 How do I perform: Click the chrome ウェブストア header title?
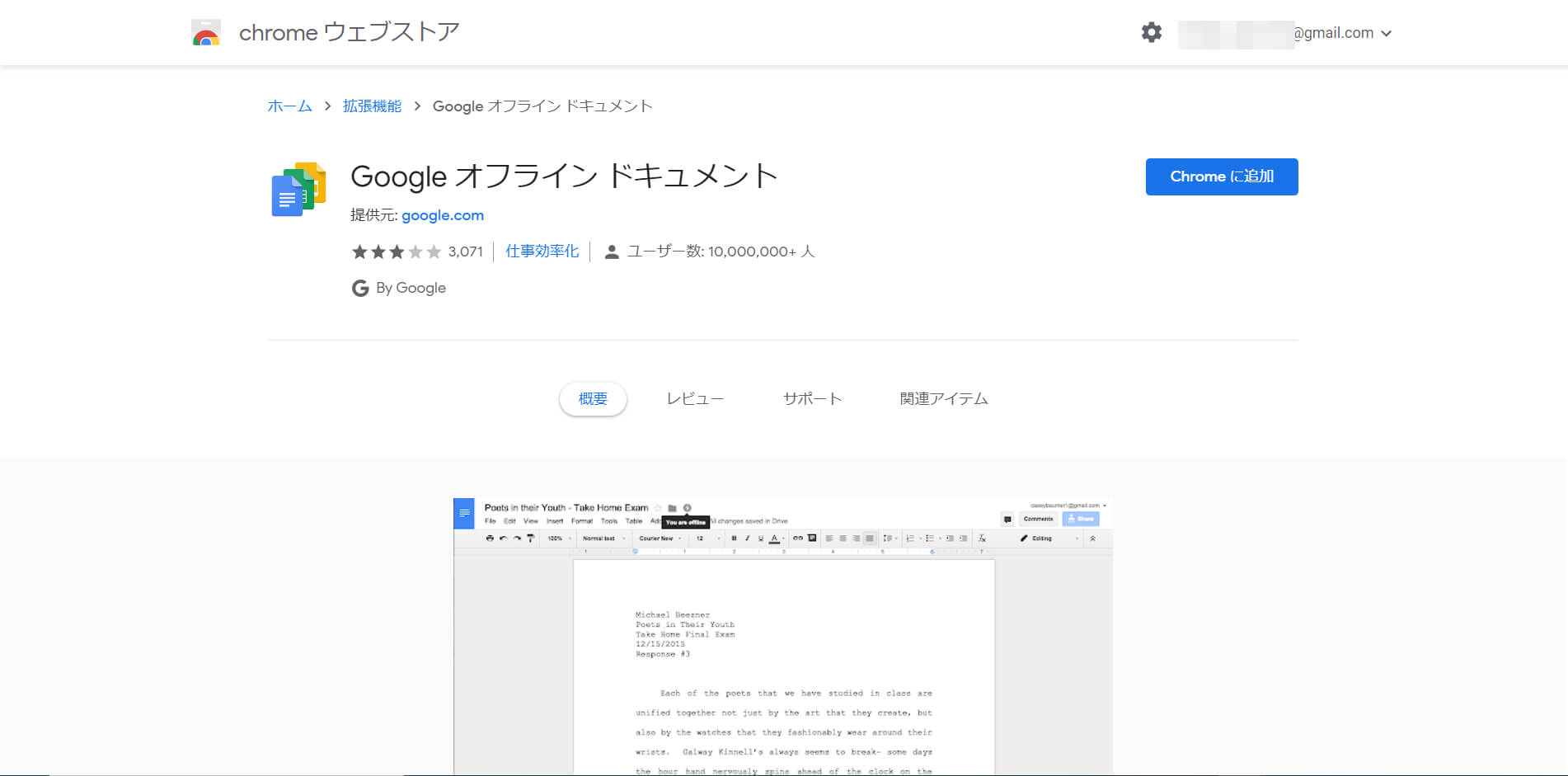[x=349, y=32]
